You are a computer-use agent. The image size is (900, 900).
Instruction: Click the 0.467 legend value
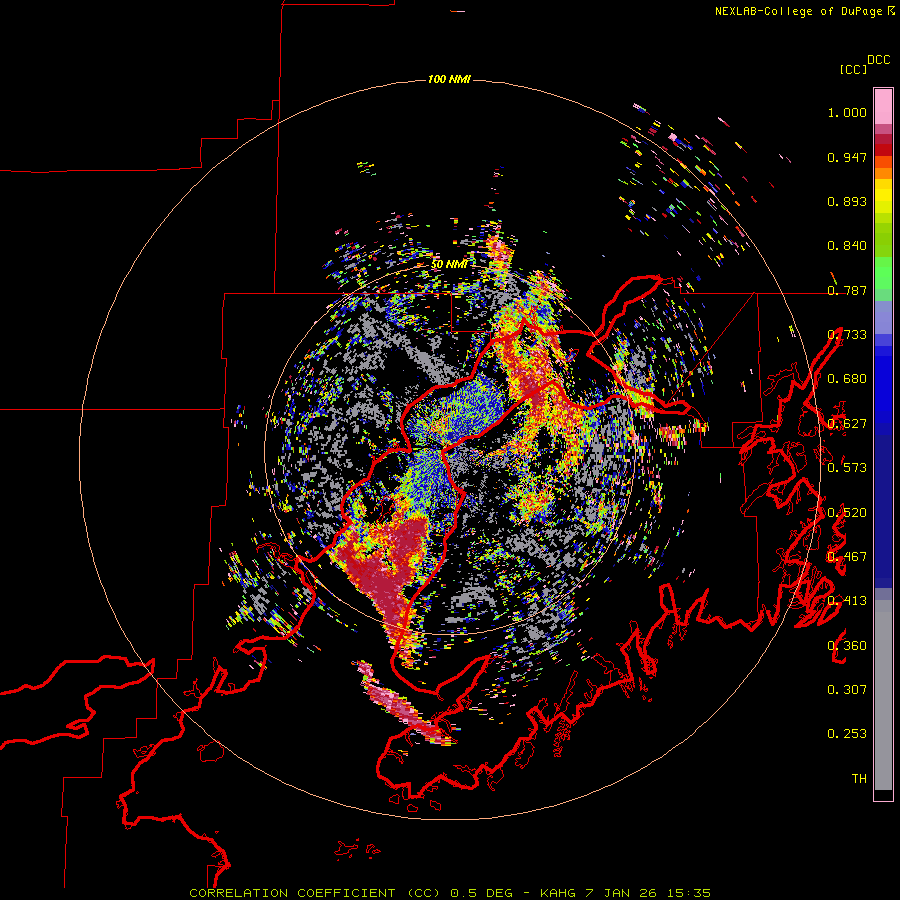pos(847,557)
